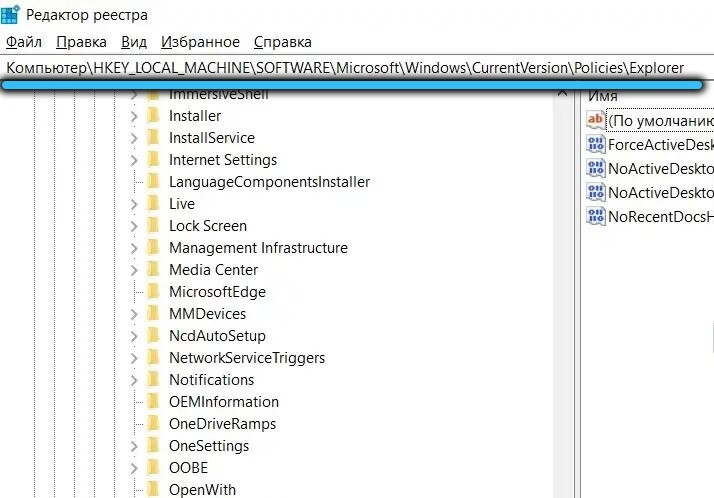Viewport: 714px width, 498px height.
Task: Select the OEMInformation key name
Action: point(224,402)
